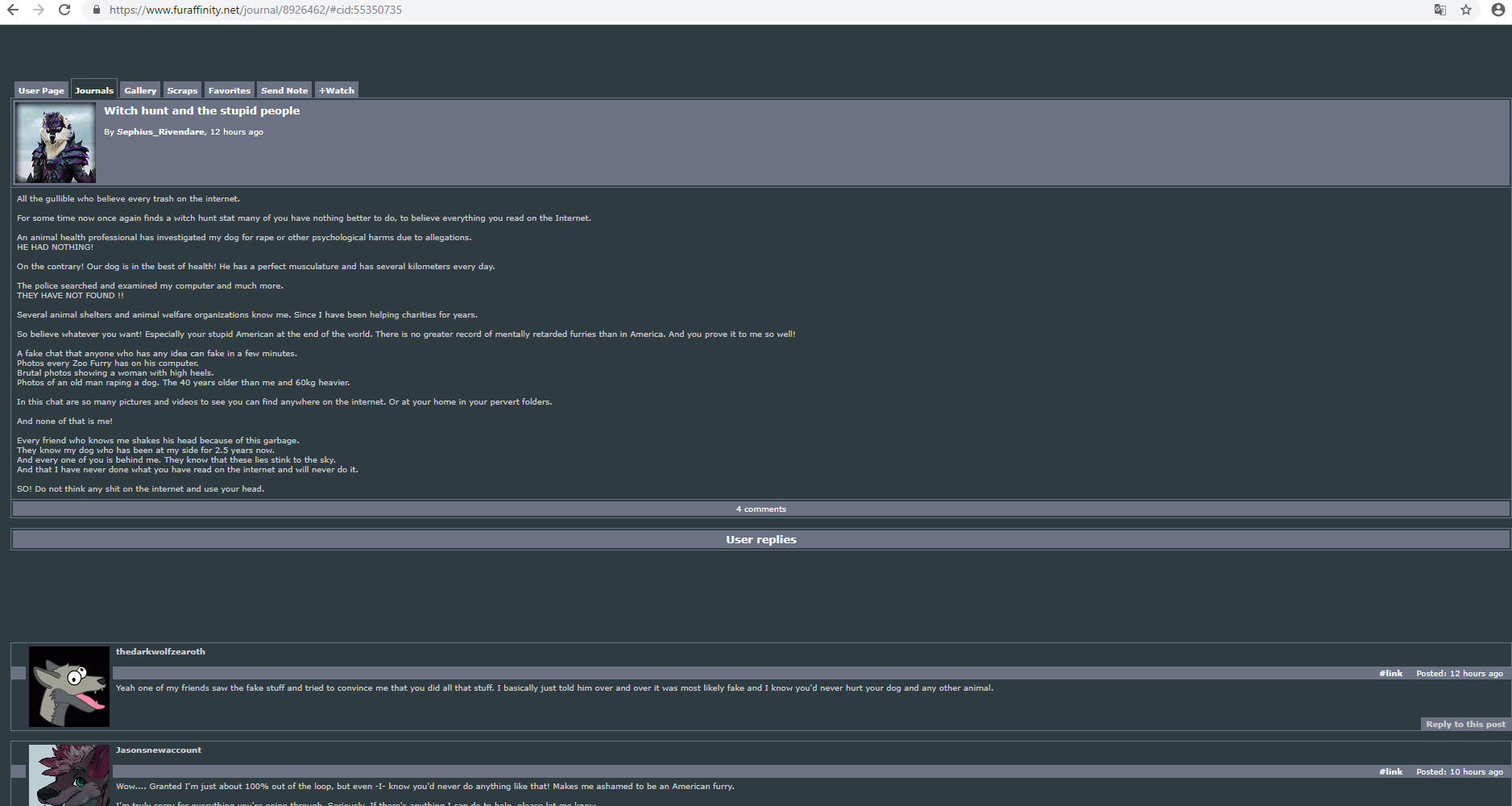Reload the current page
This screenshot has height=806, width=1512.
(64, 10)
